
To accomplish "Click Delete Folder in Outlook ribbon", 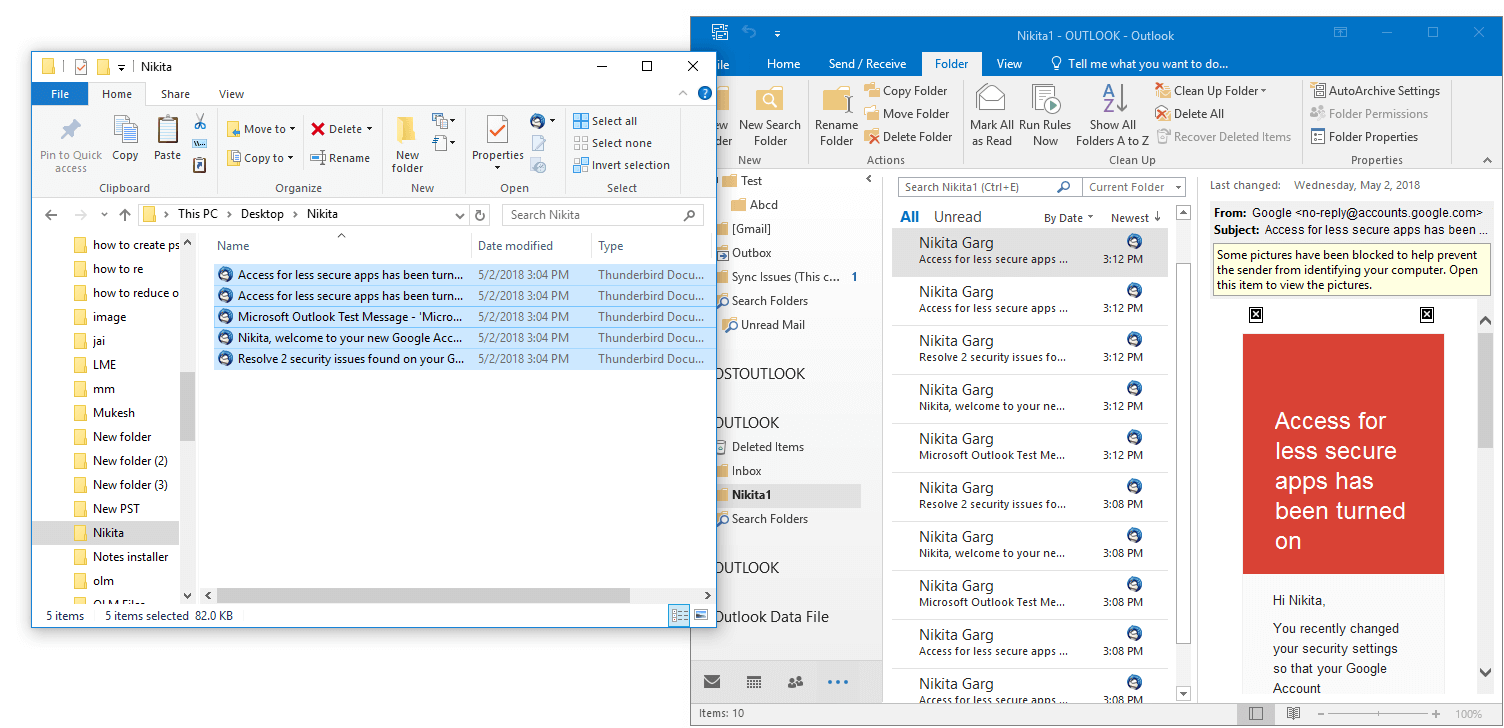I will (908, 137).
